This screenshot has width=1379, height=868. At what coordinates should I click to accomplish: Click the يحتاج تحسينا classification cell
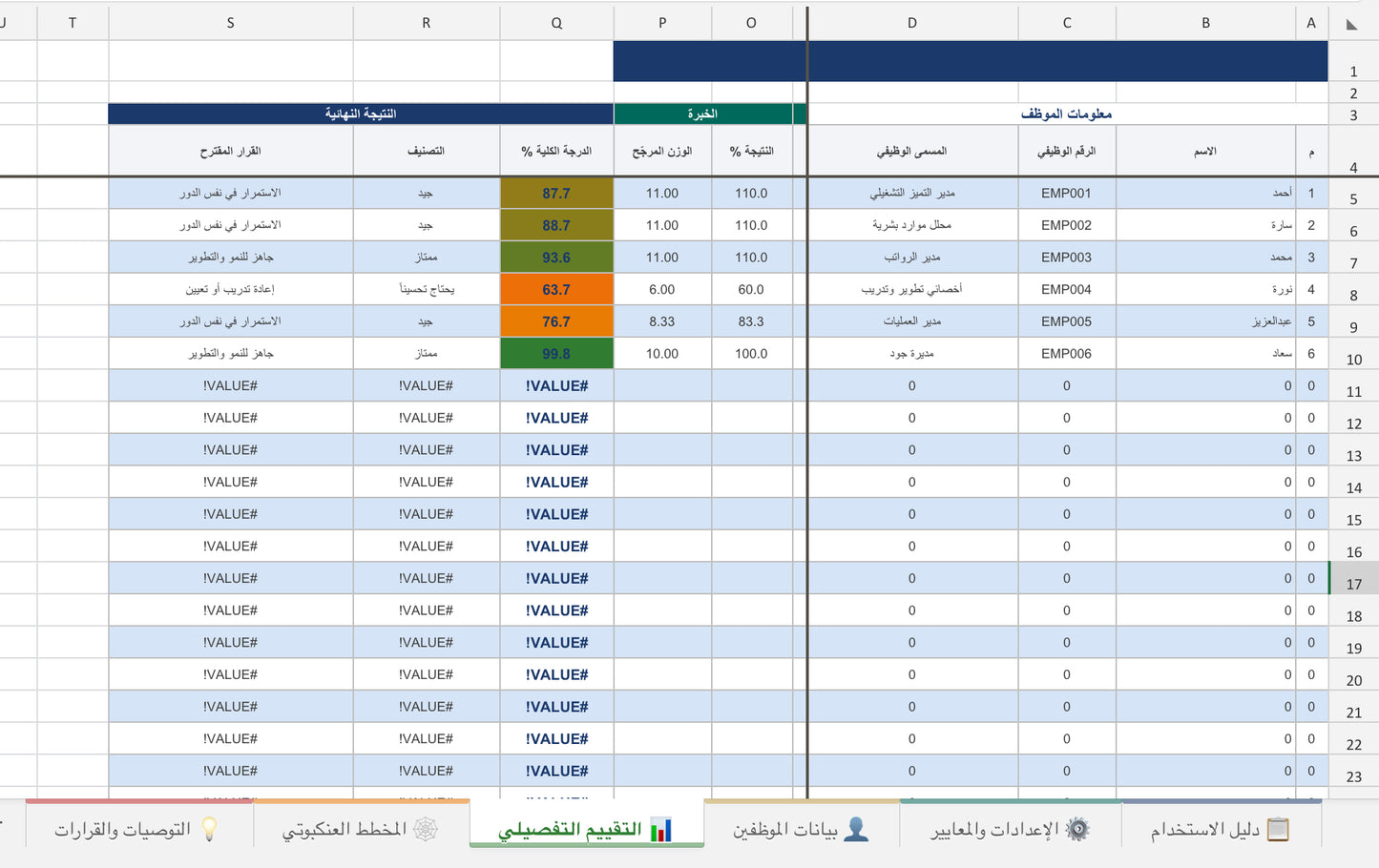(426, 289)
